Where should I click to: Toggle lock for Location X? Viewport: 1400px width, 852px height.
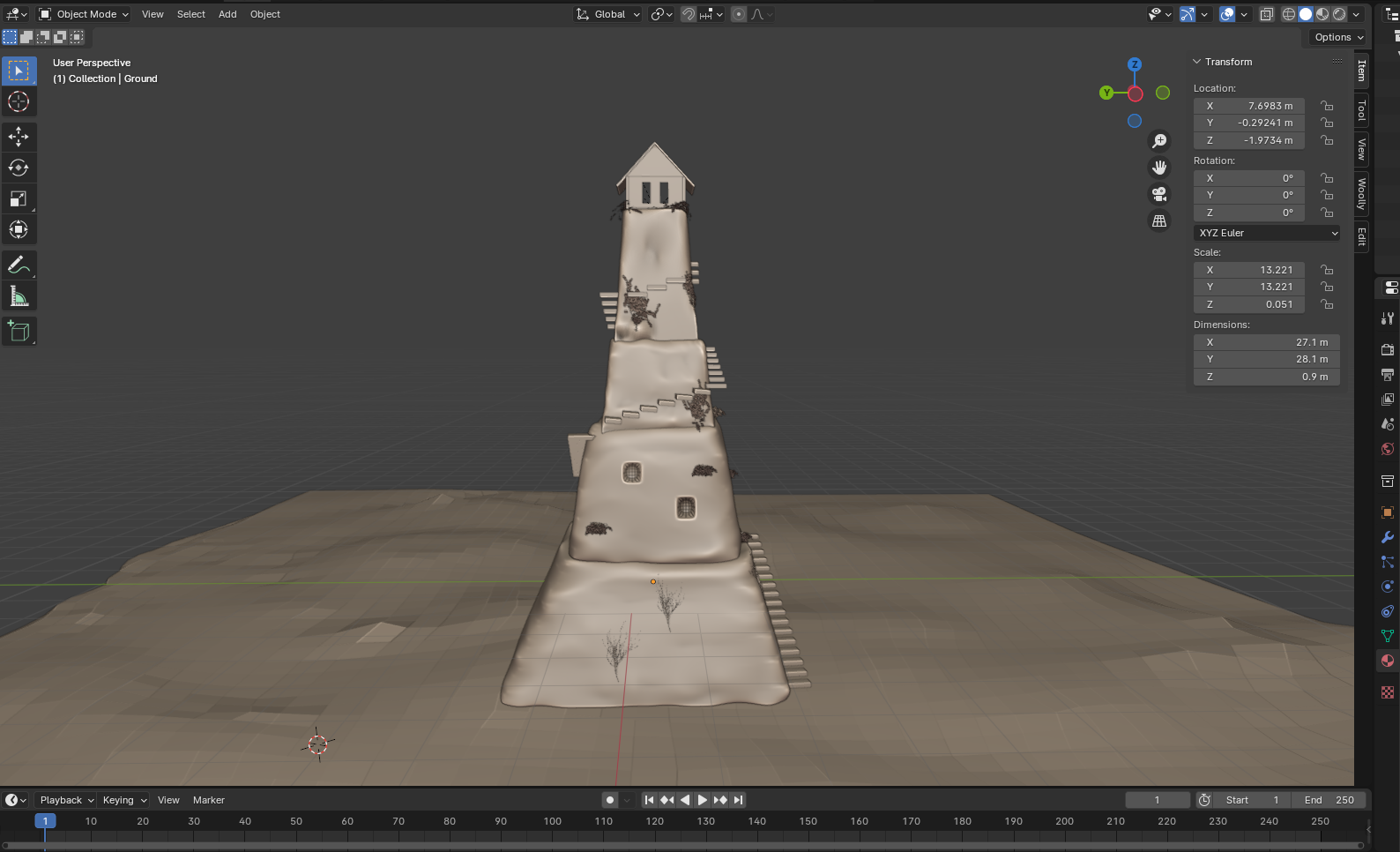coord(1327,106)
